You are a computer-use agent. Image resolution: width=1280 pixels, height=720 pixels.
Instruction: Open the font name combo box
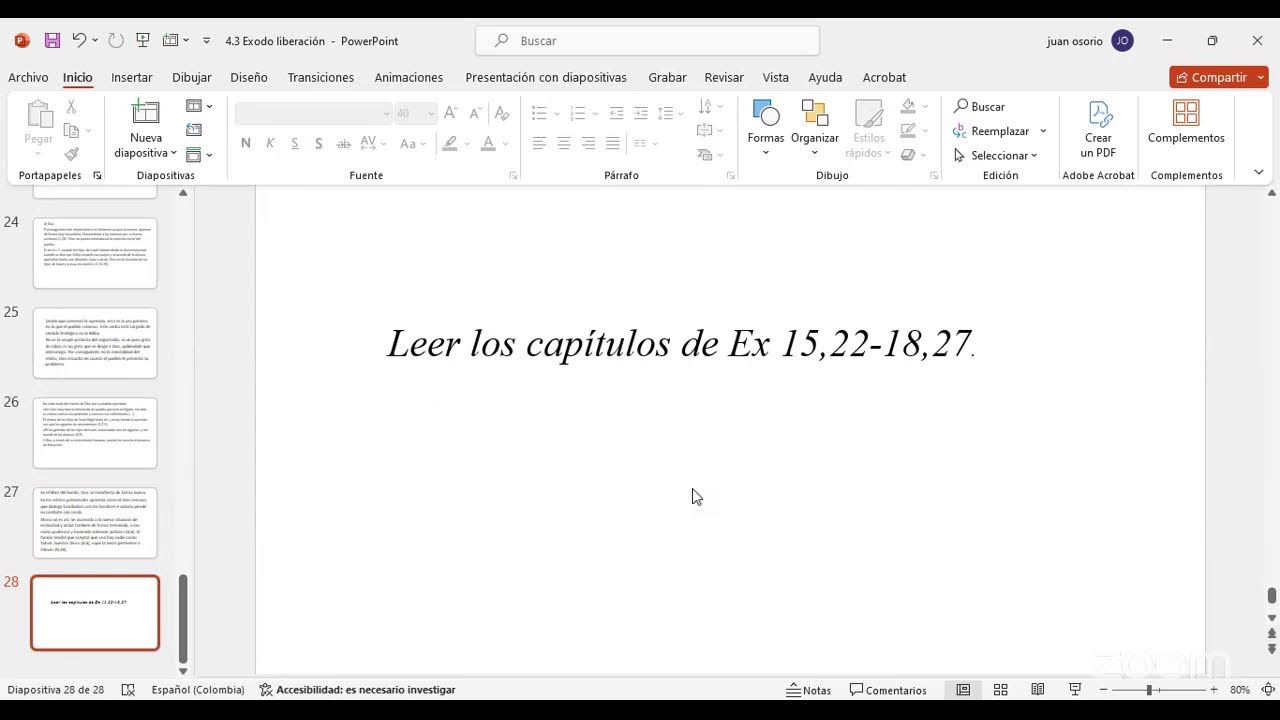pyautogui.click(x=313, y=113)
